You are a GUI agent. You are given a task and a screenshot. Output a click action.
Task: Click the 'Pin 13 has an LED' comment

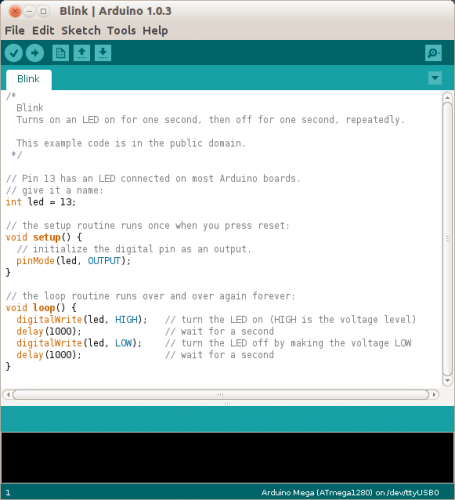click(153, 179)
